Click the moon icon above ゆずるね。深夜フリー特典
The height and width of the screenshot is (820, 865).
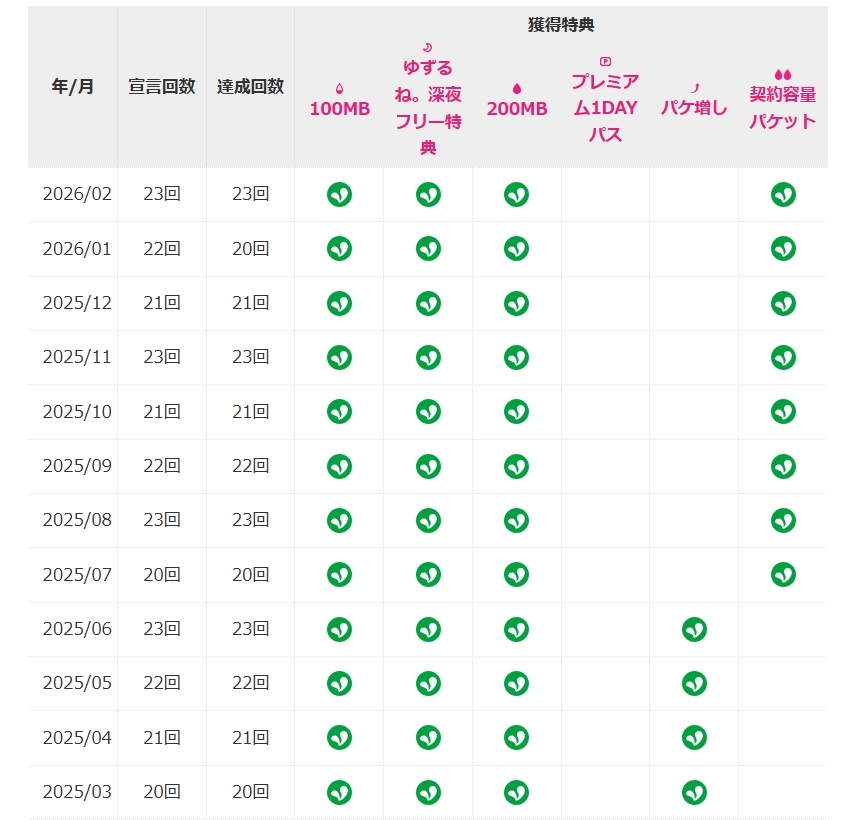(x=428, y=47)
